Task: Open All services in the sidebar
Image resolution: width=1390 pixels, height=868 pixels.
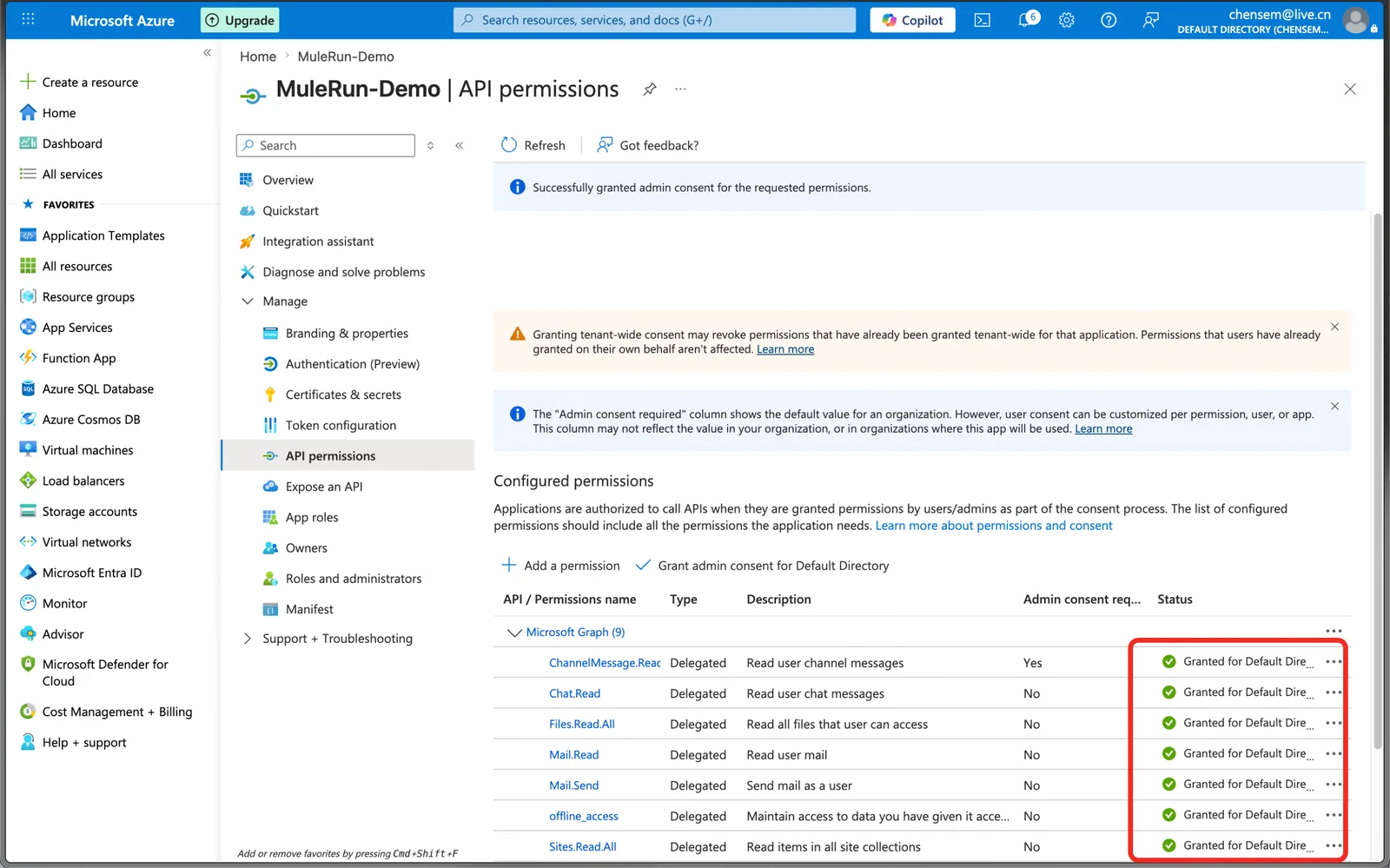Action: [x=72, y=174]
